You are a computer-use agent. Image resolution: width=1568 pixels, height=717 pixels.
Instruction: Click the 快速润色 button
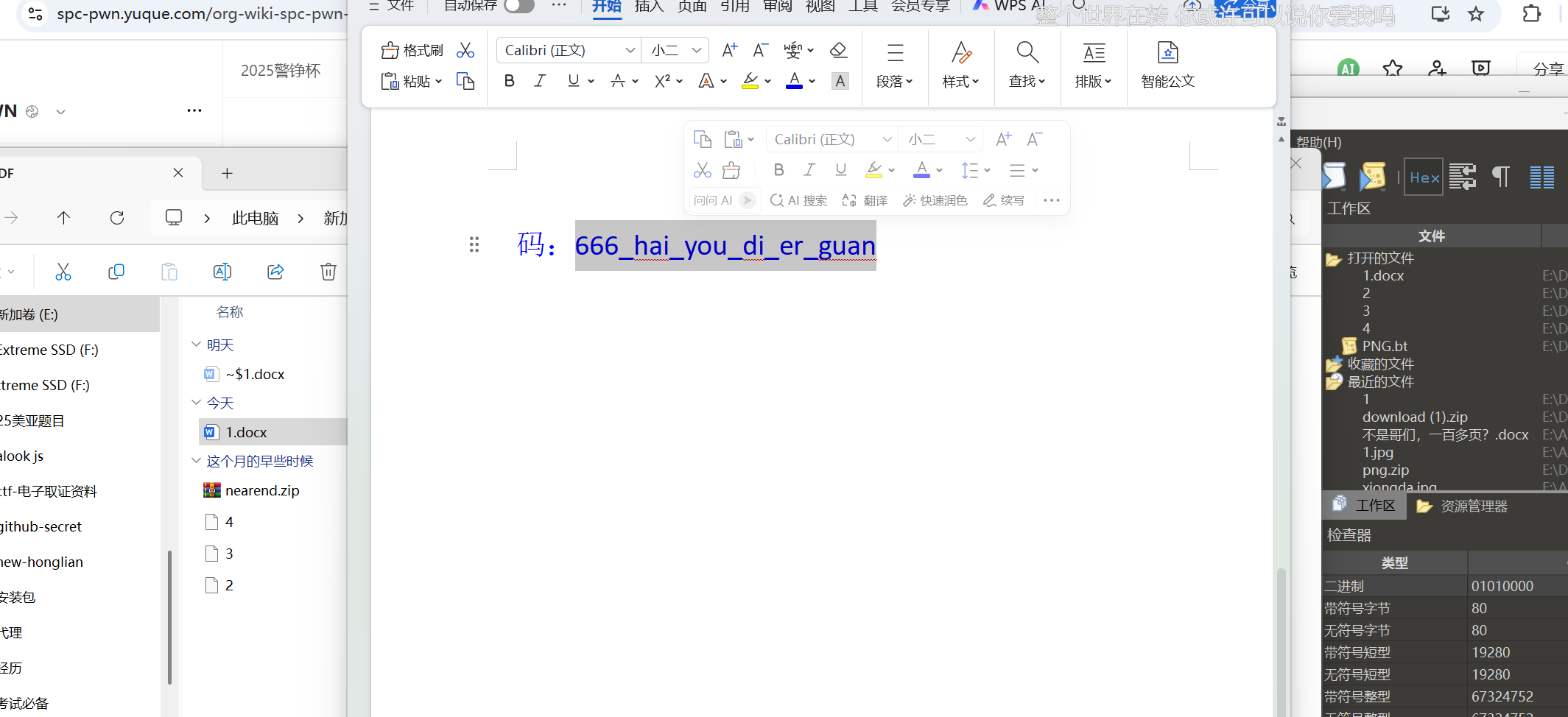coord(935,199)
